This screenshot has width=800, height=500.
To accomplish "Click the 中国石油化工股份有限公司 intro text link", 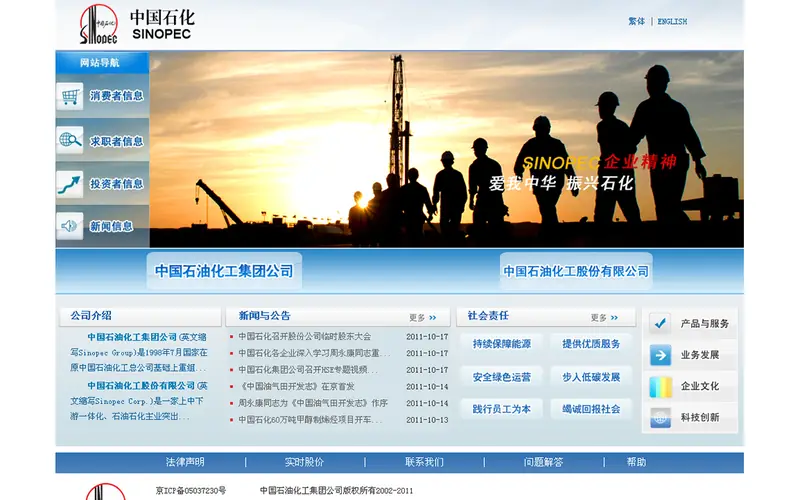I will pos(141,386).
